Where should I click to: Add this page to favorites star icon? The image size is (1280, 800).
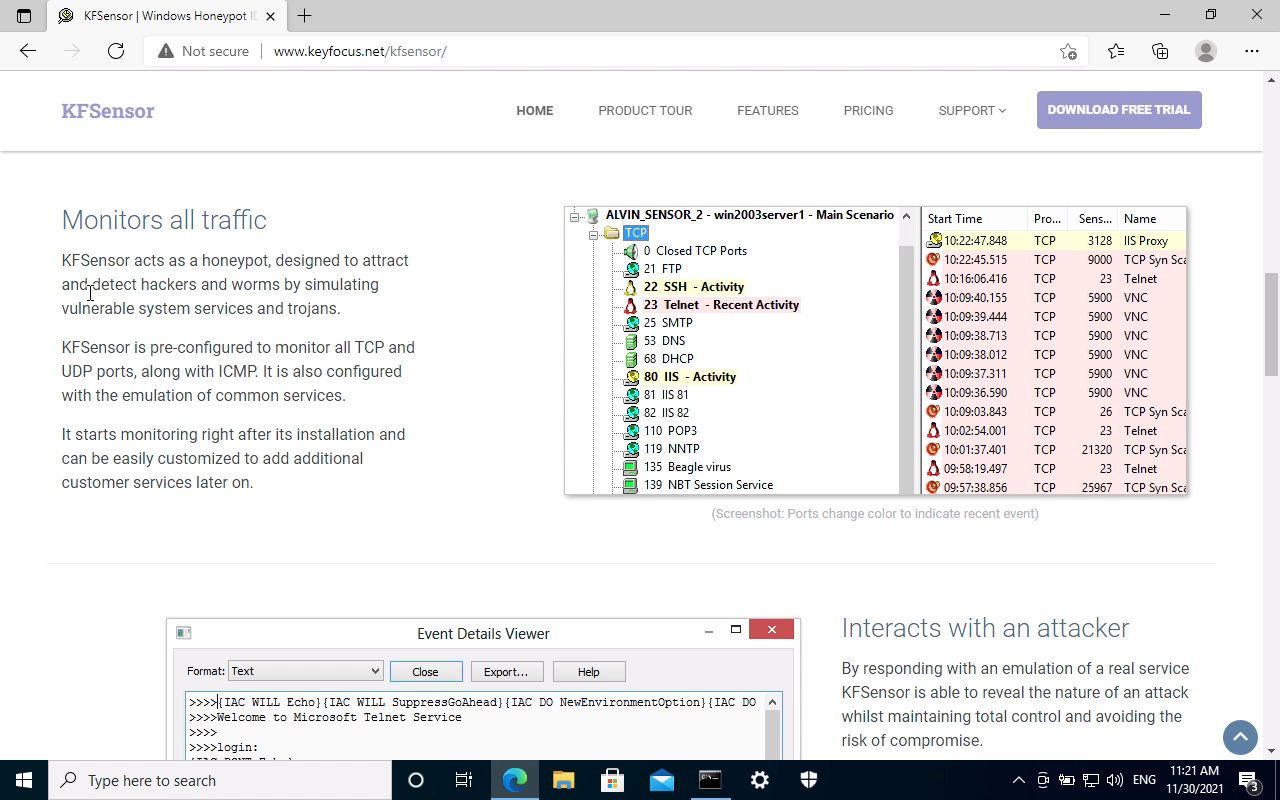(1068, 51)
